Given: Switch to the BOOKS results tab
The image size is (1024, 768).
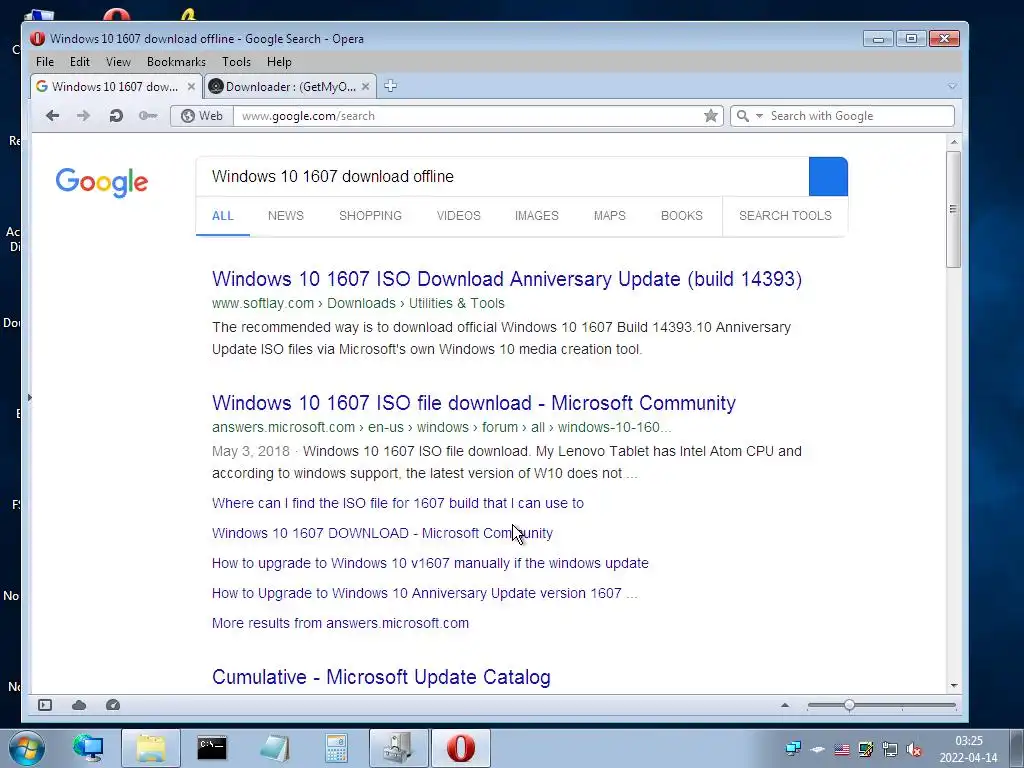Looking at the screenshot, I should [x=682, y=216].
